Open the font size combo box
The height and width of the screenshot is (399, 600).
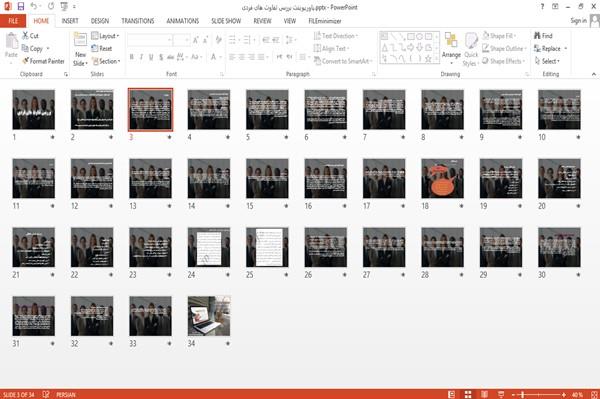[x=181, y=40]
